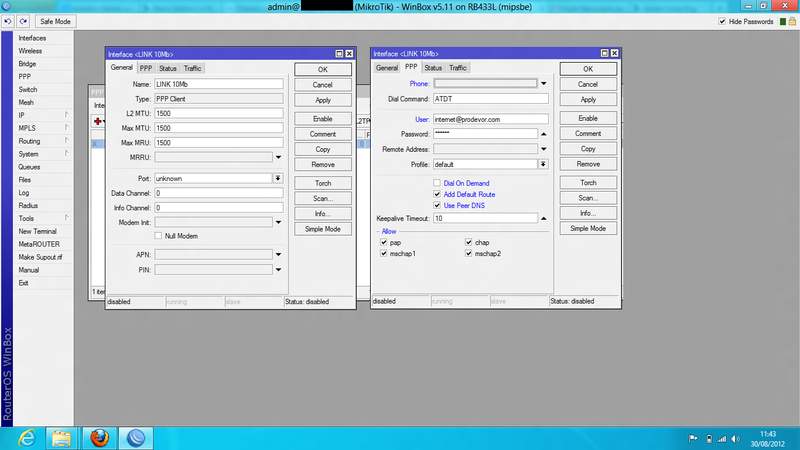This screenshot has width=800, height=450.
Task: Open Firefox from the taskbar
Action: (x=99, y=438)
